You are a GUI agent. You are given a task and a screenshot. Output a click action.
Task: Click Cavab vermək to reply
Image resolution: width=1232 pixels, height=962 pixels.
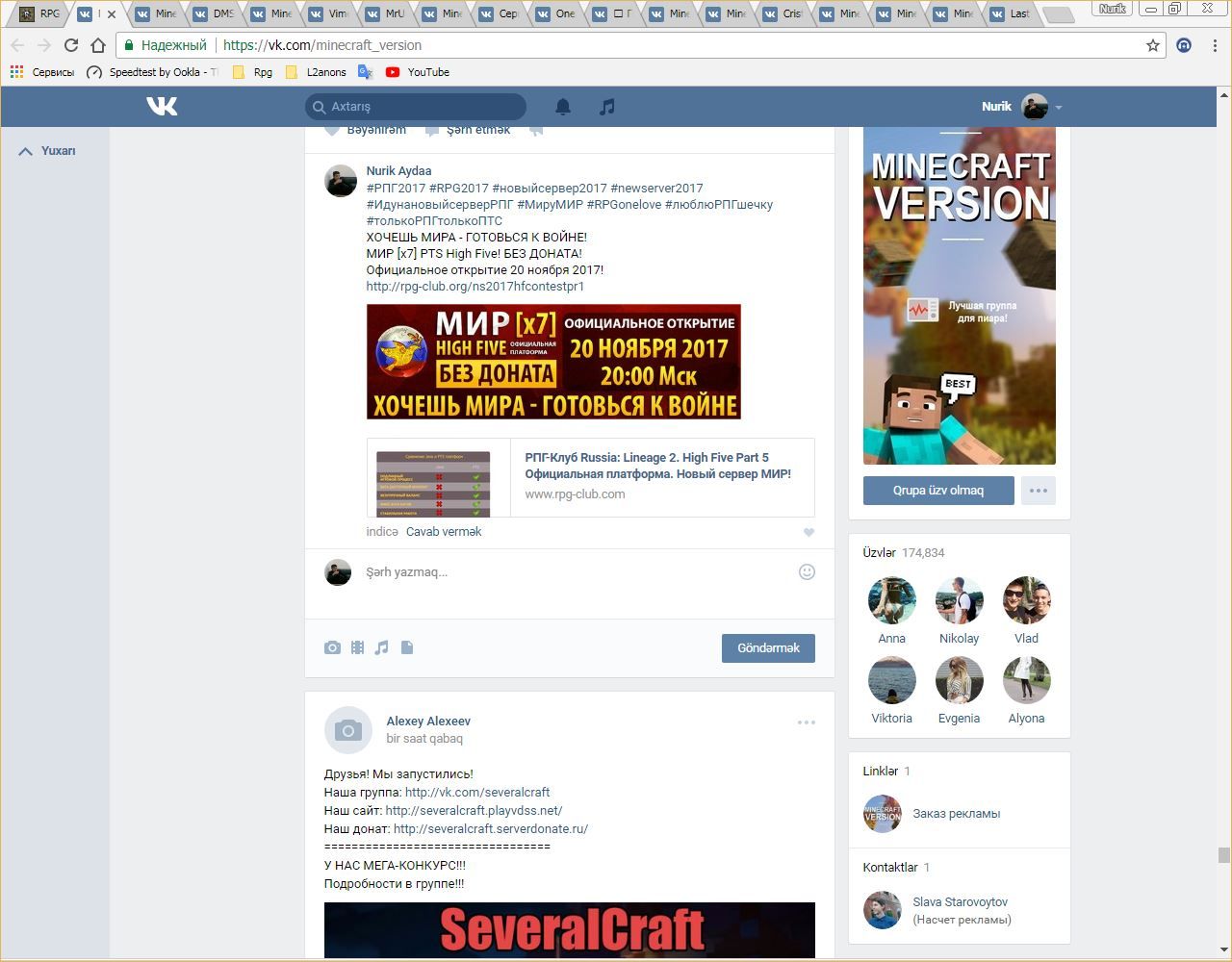point(444,532)
